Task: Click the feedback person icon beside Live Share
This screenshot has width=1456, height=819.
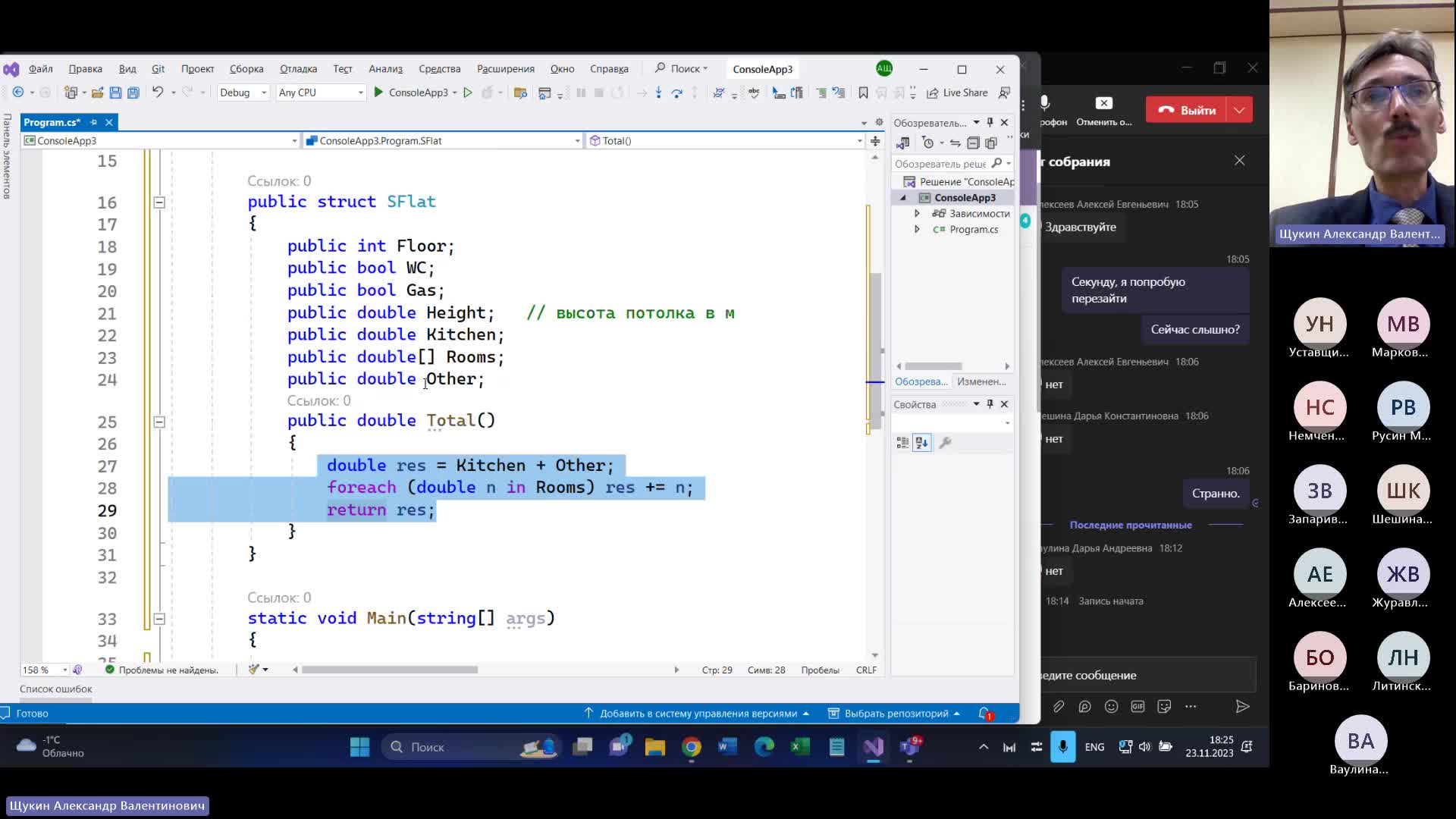Action: pyautogui.click(x=1005, y=93)
